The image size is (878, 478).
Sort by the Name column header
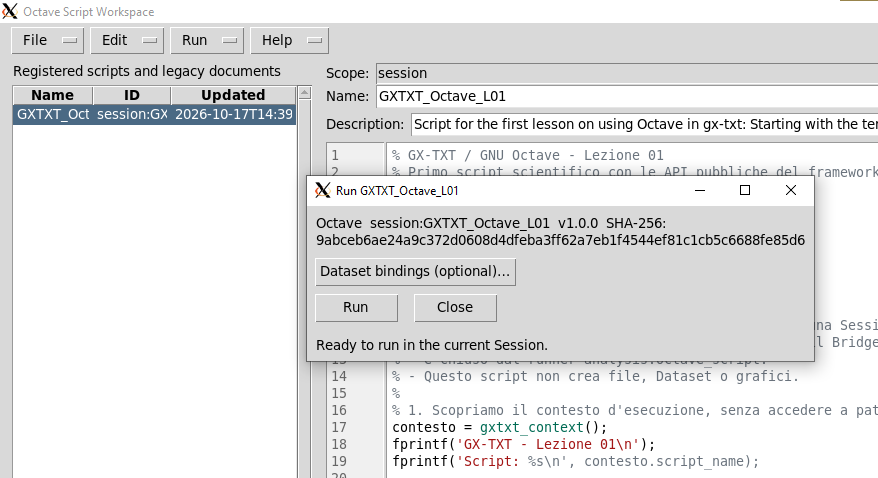coord(53,95)
